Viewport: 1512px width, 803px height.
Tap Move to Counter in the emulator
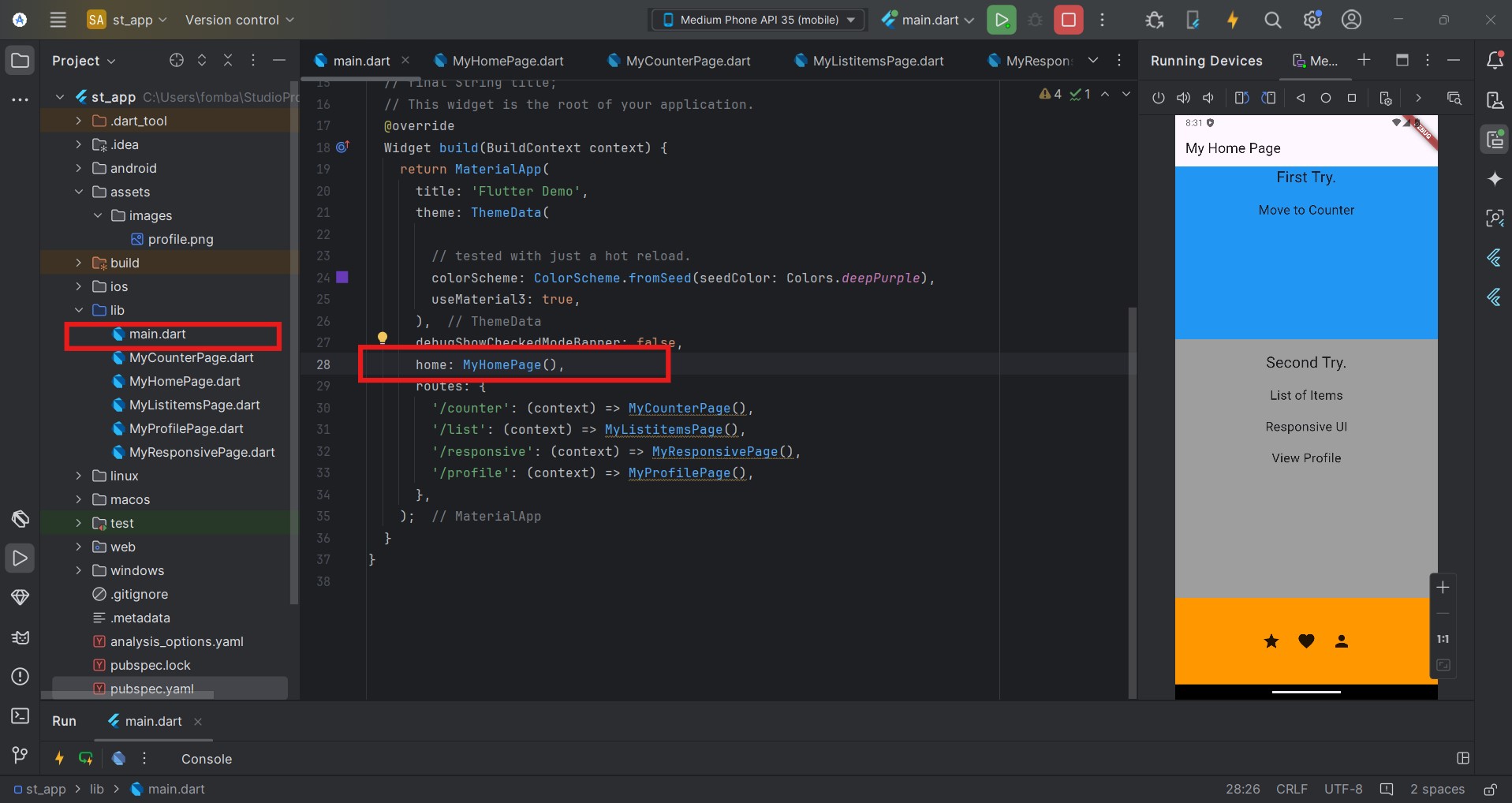[1306, 210]
